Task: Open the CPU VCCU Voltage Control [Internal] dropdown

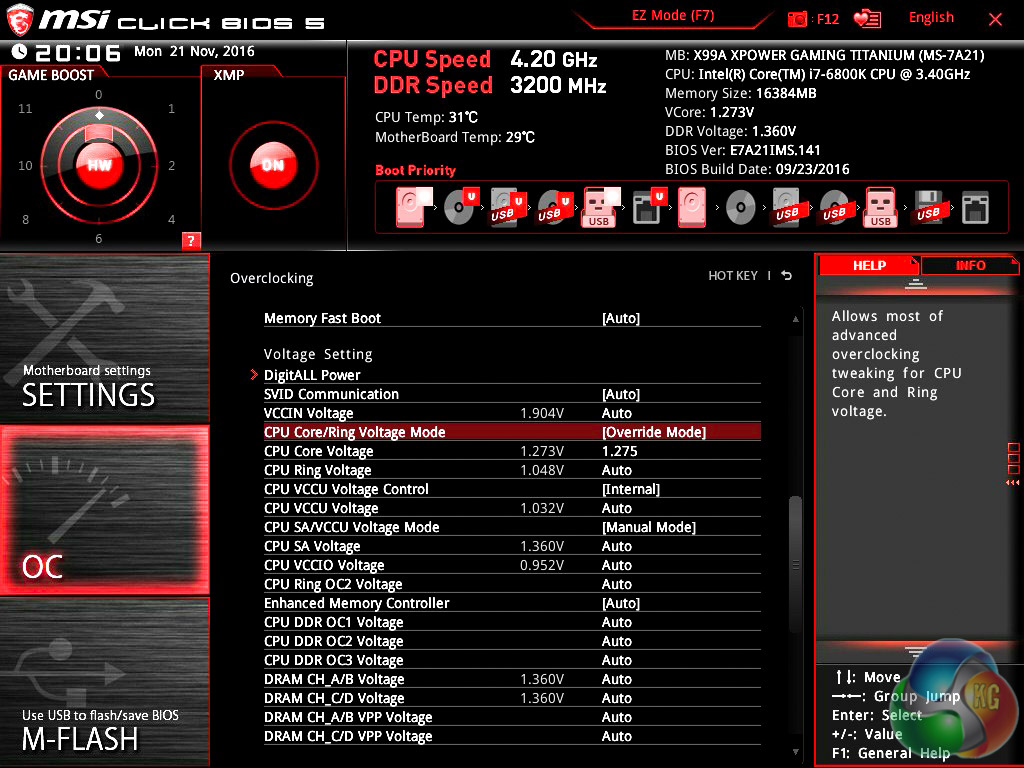Action: coord(631,488)
